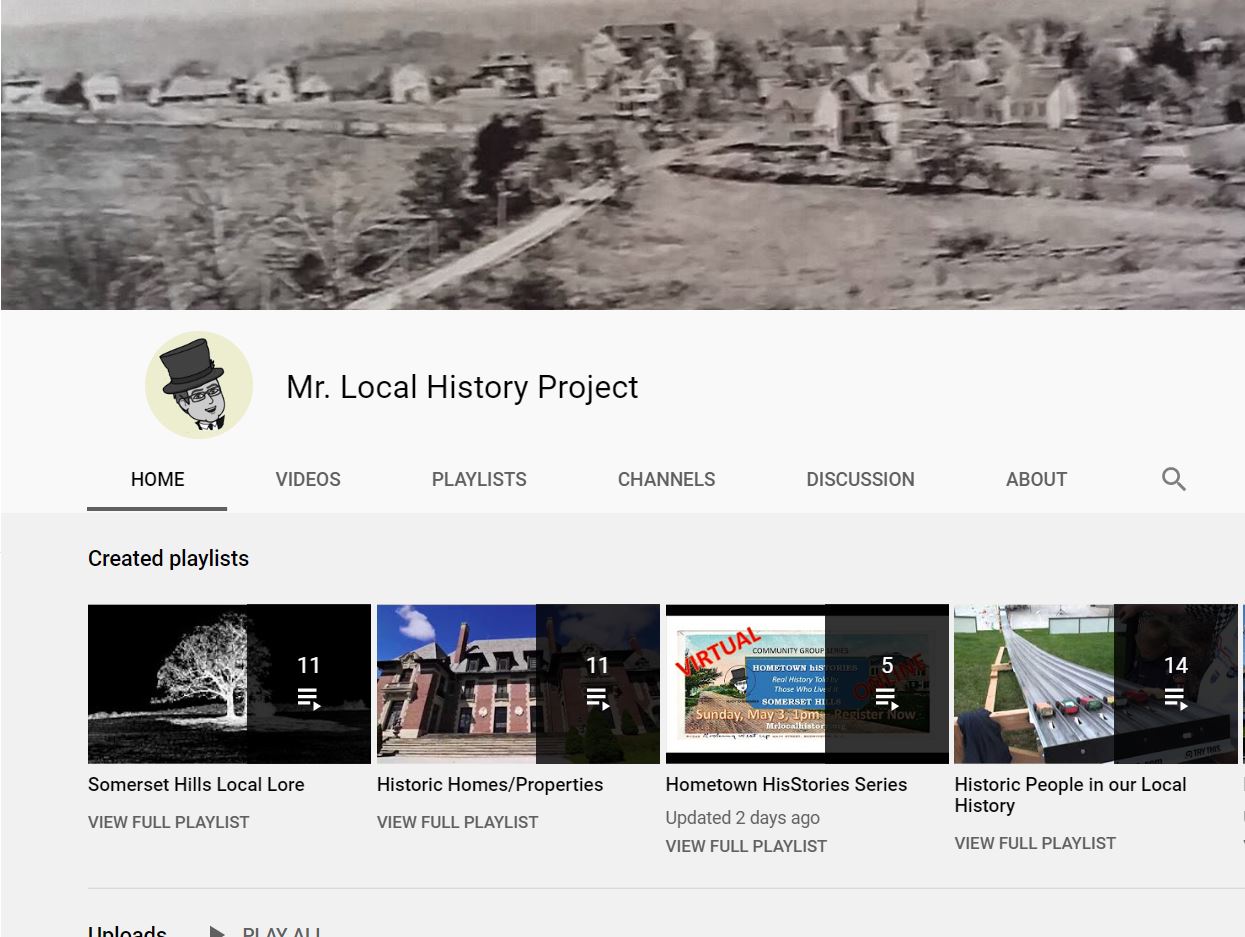Click the playlist icon on Historic People playlist
The width and height of the screenshot is (1245, 937).
pos(1174,694)
